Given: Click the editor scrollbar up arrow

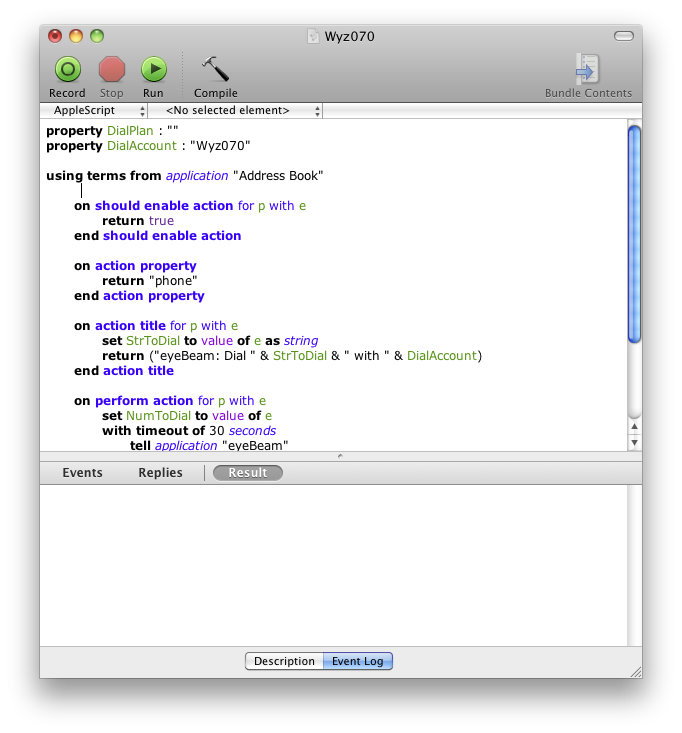Looking at the screenshot, I should pyautogui.click(x=633, y=426).
